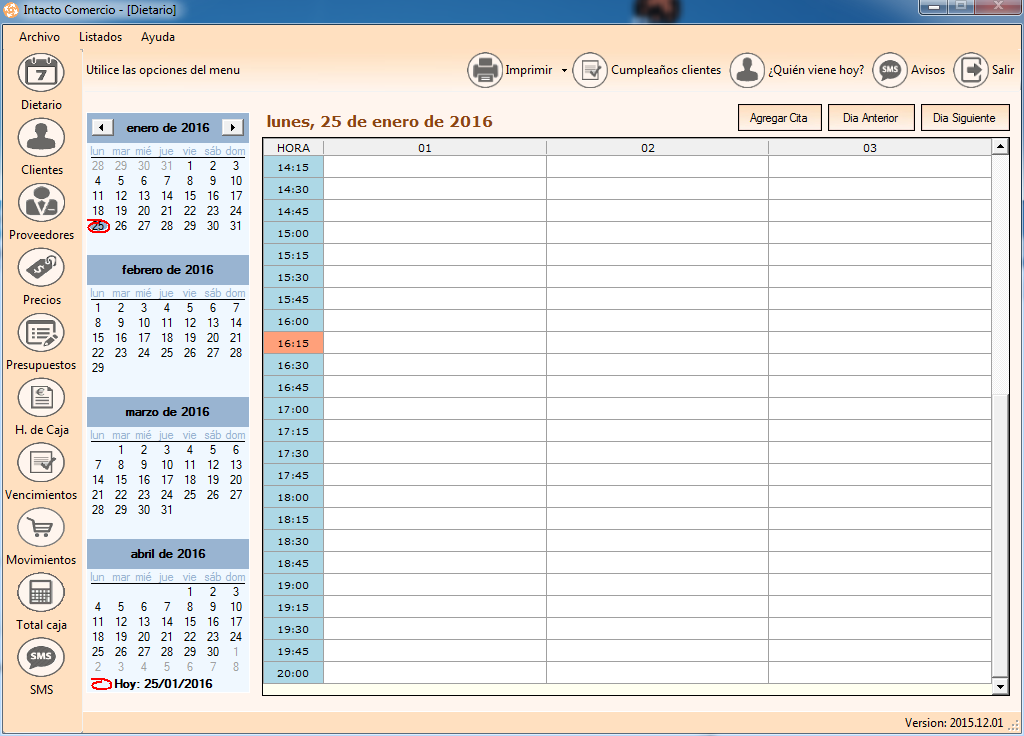Open the Precios price tag icon

41,268
